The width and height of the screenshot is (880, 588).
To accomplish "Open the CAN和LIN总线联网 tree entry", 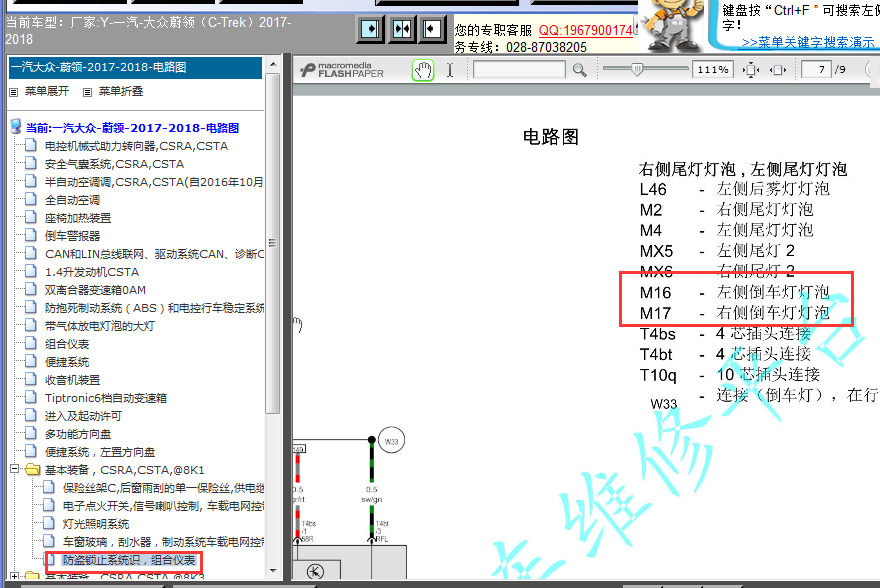I will tap(154, 254).
